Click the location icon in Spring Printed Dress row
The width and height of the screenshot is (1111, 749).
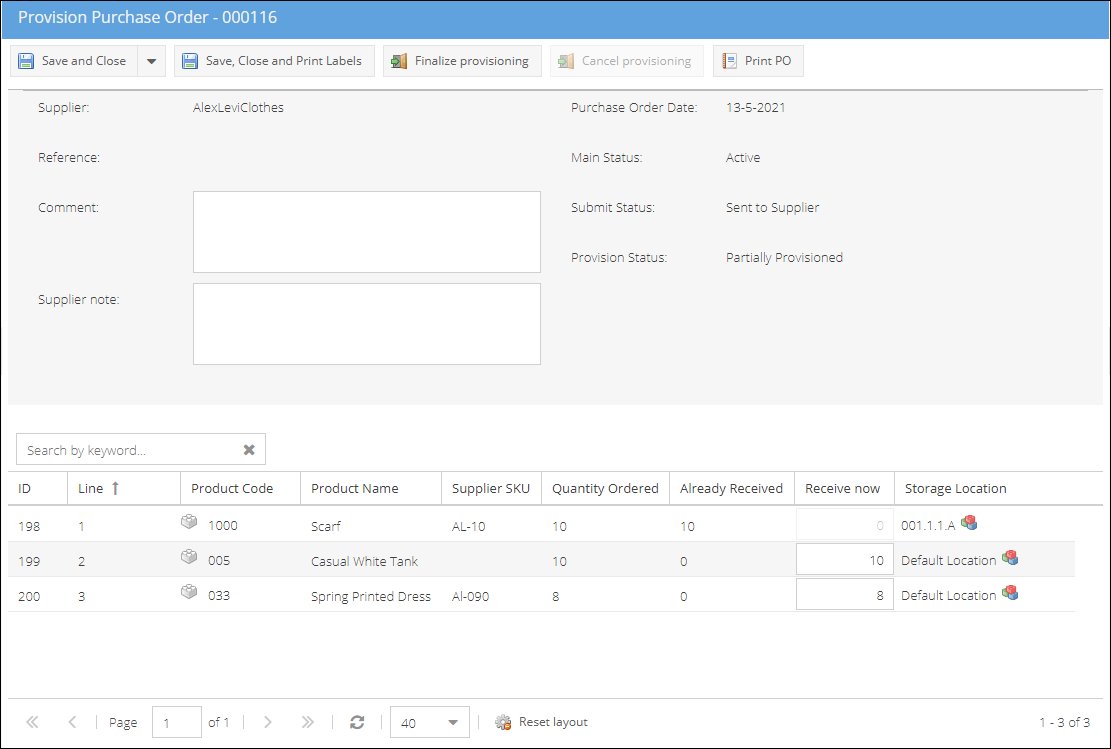pos(1010,592)
